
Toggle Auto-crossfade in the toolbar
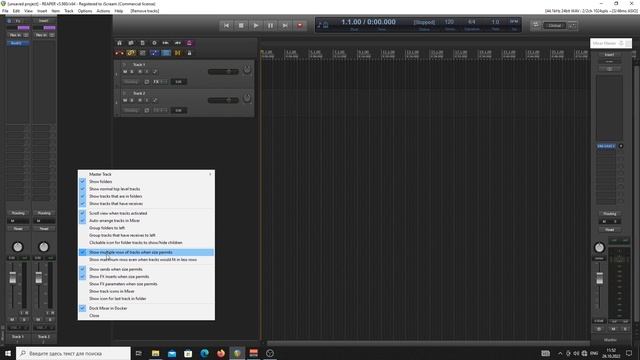tap(119, 53)
